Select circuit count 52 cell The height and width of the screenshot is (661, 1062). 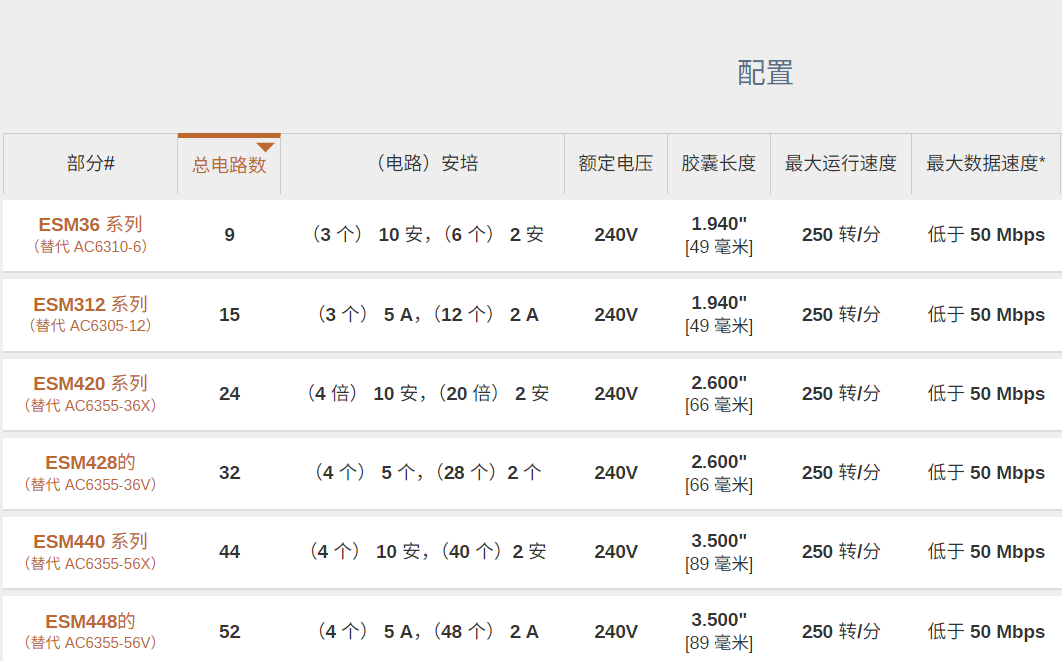[230, 632]
